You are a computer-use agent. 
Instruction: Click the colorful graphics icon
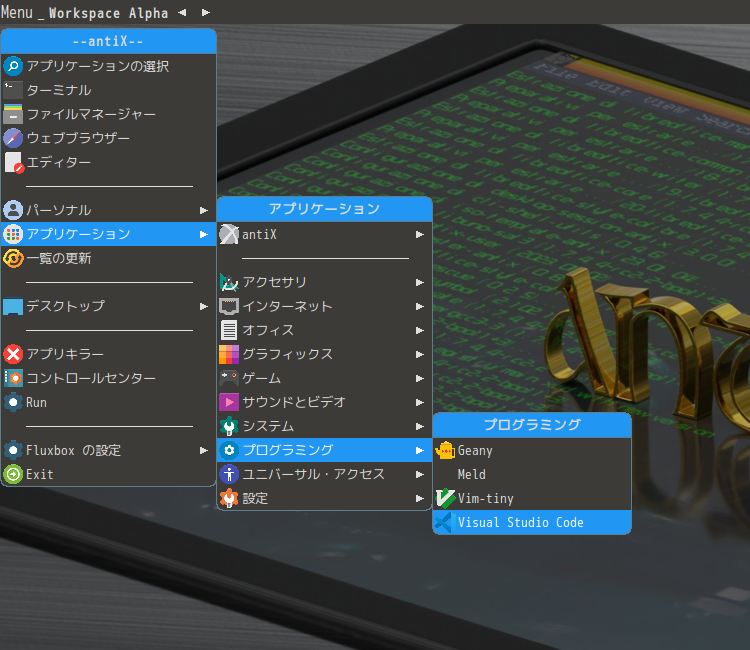[x=229, y=354]
